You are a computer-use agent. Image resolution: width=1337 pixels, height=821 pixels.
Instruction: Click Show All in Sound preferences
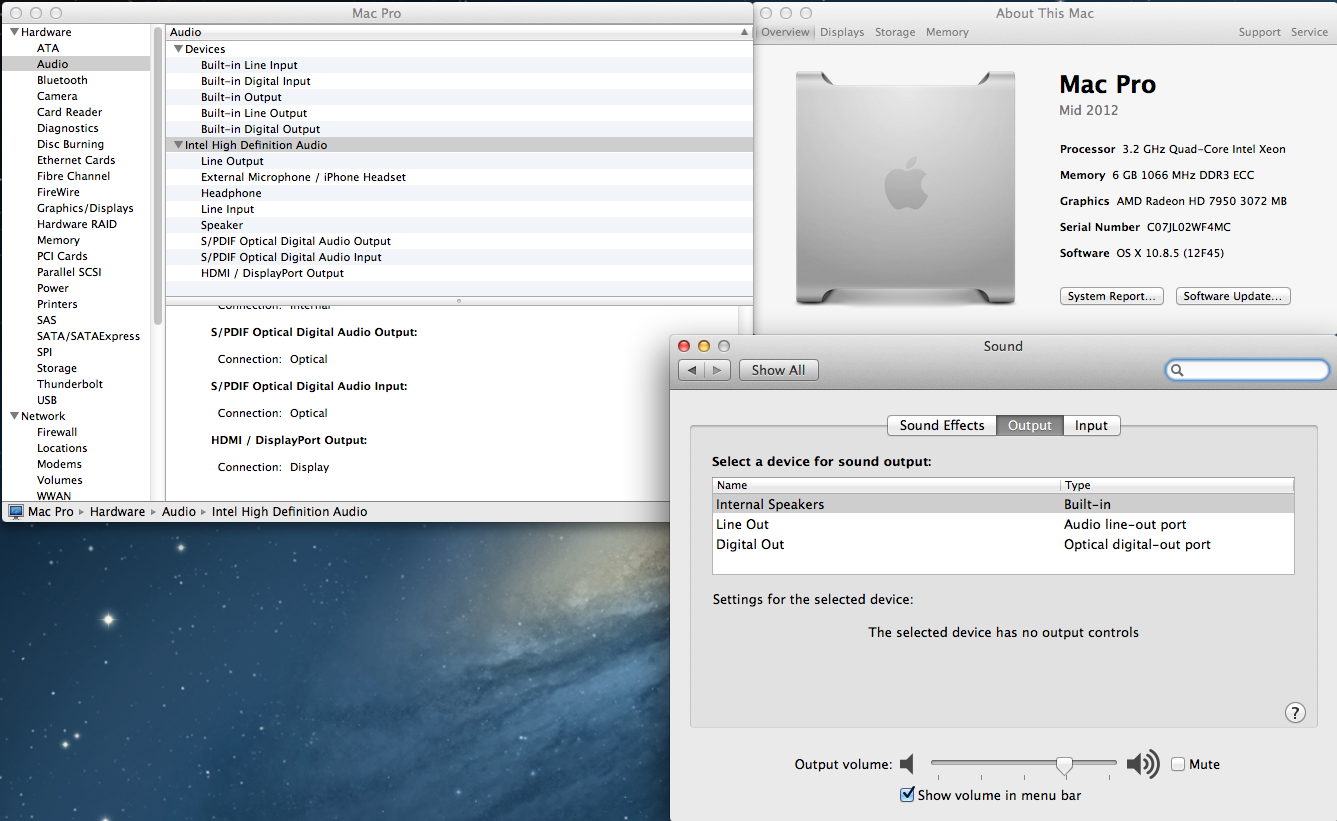click(779, 370)
